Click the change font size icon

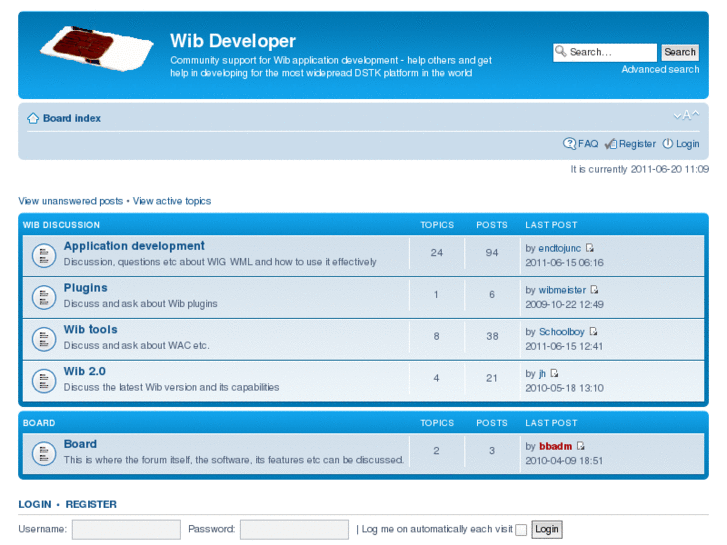[686, 116]
